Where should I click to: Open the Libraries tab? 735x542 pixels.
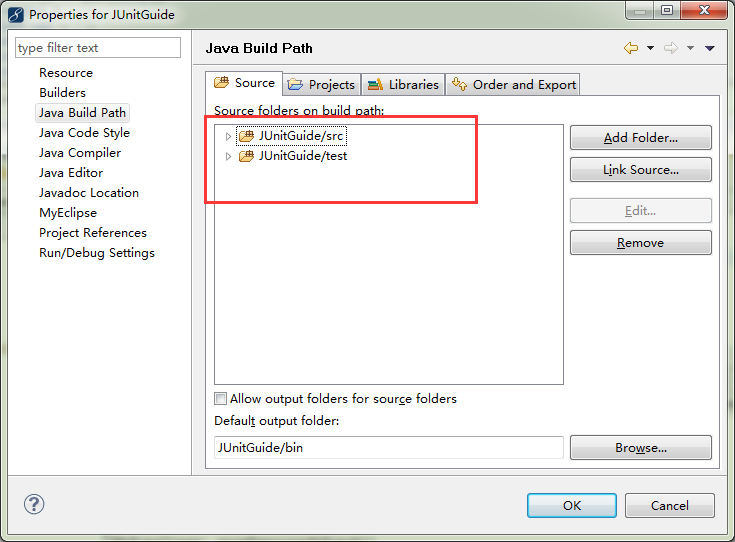point(403,84)
